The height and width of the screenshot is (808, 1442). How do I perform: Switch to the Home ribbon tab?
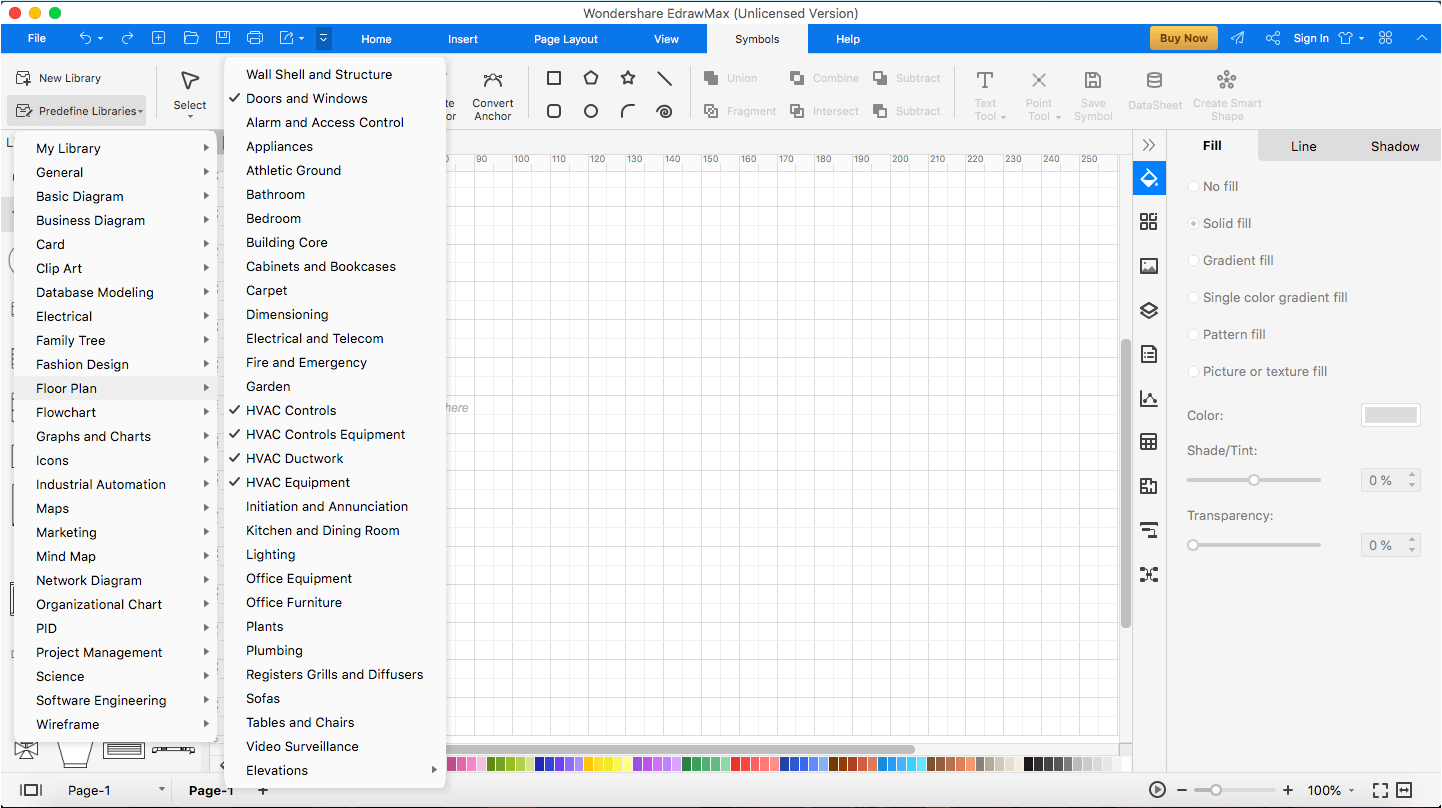376,39
